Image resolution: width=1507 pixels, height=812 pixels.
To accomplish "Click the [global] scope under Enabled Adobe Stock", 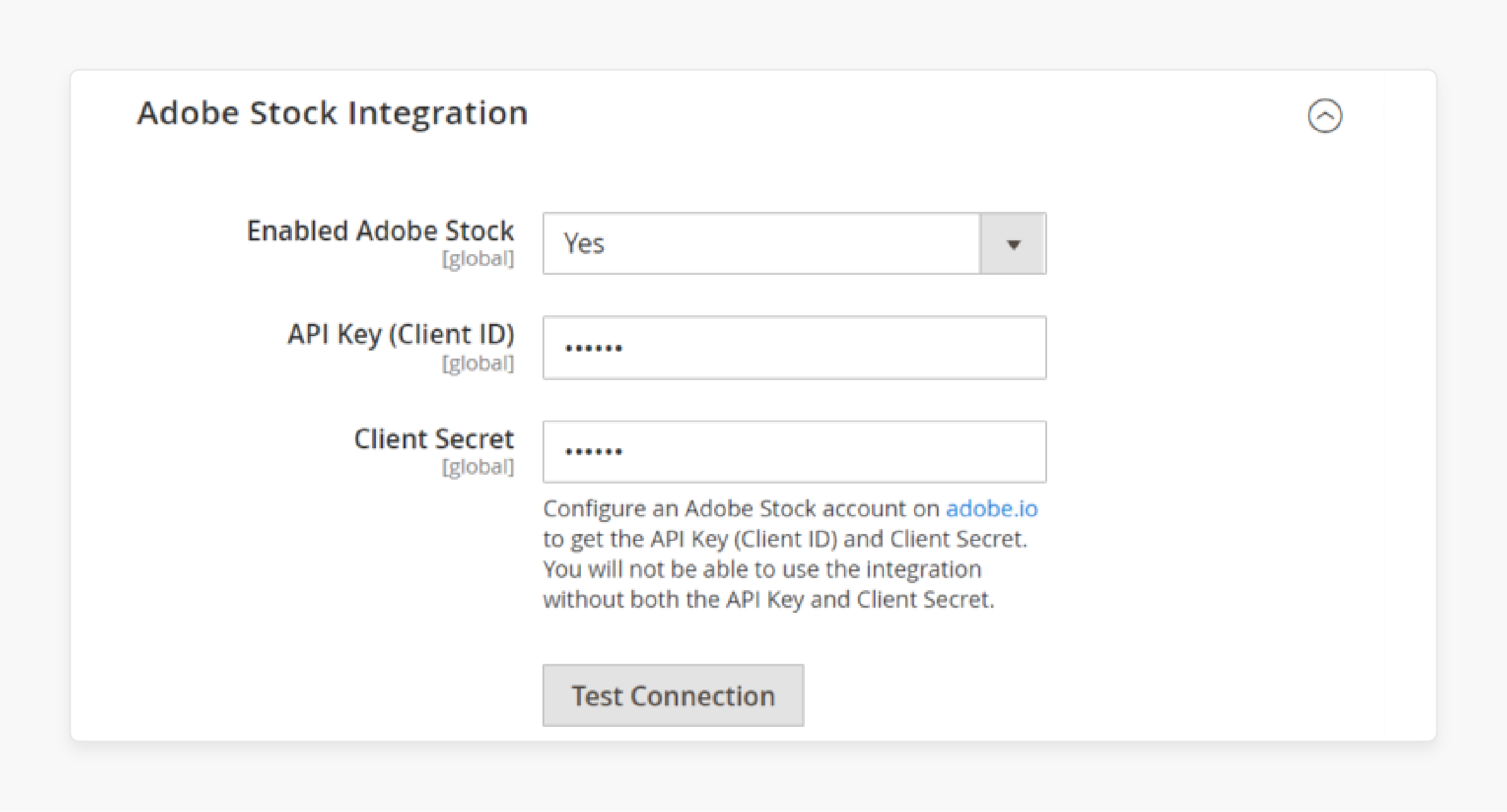I will pyautogui.click(x=478, y=258).
